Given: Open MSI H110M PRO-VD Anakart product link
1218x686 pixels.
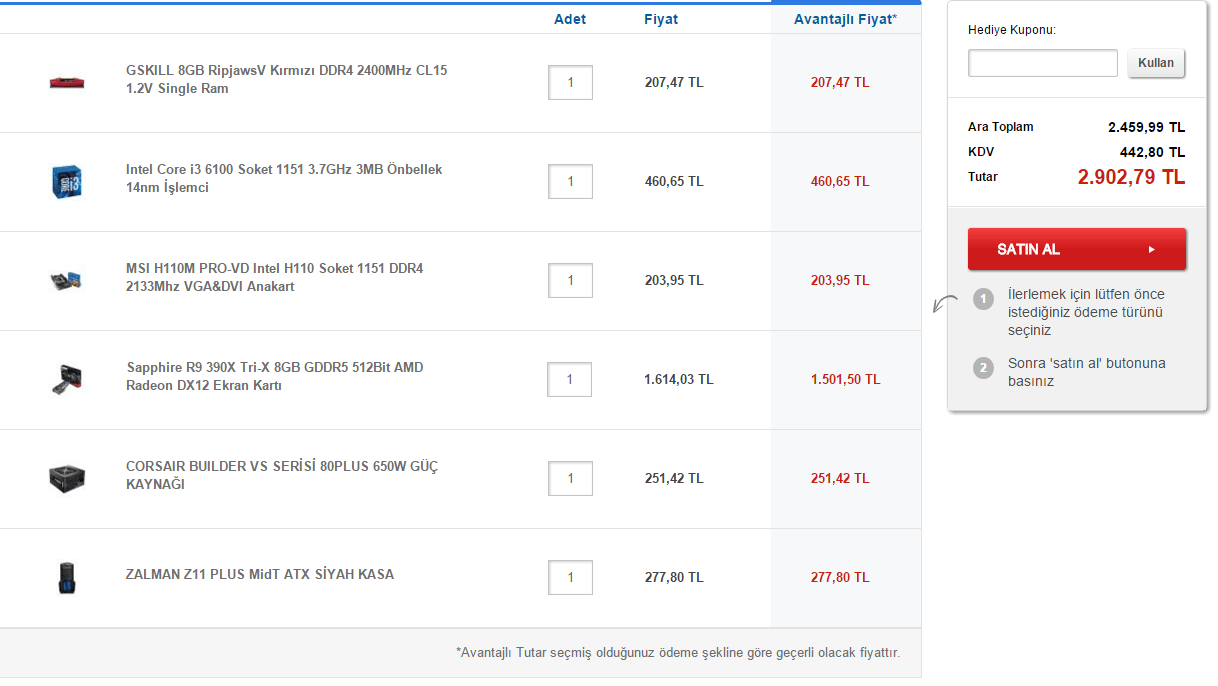Looking at the screenshot, I should (274, 278).
